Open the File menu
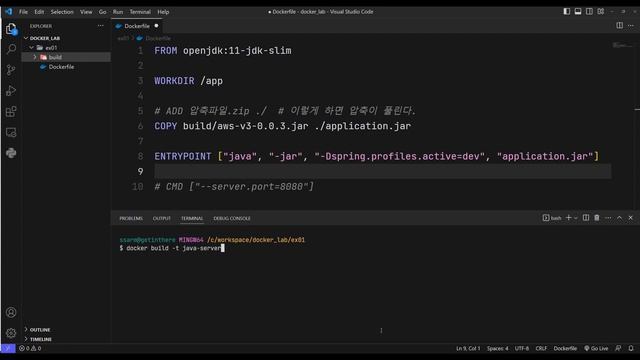Screen dimensions: 640x360 (x=23, y=12)
